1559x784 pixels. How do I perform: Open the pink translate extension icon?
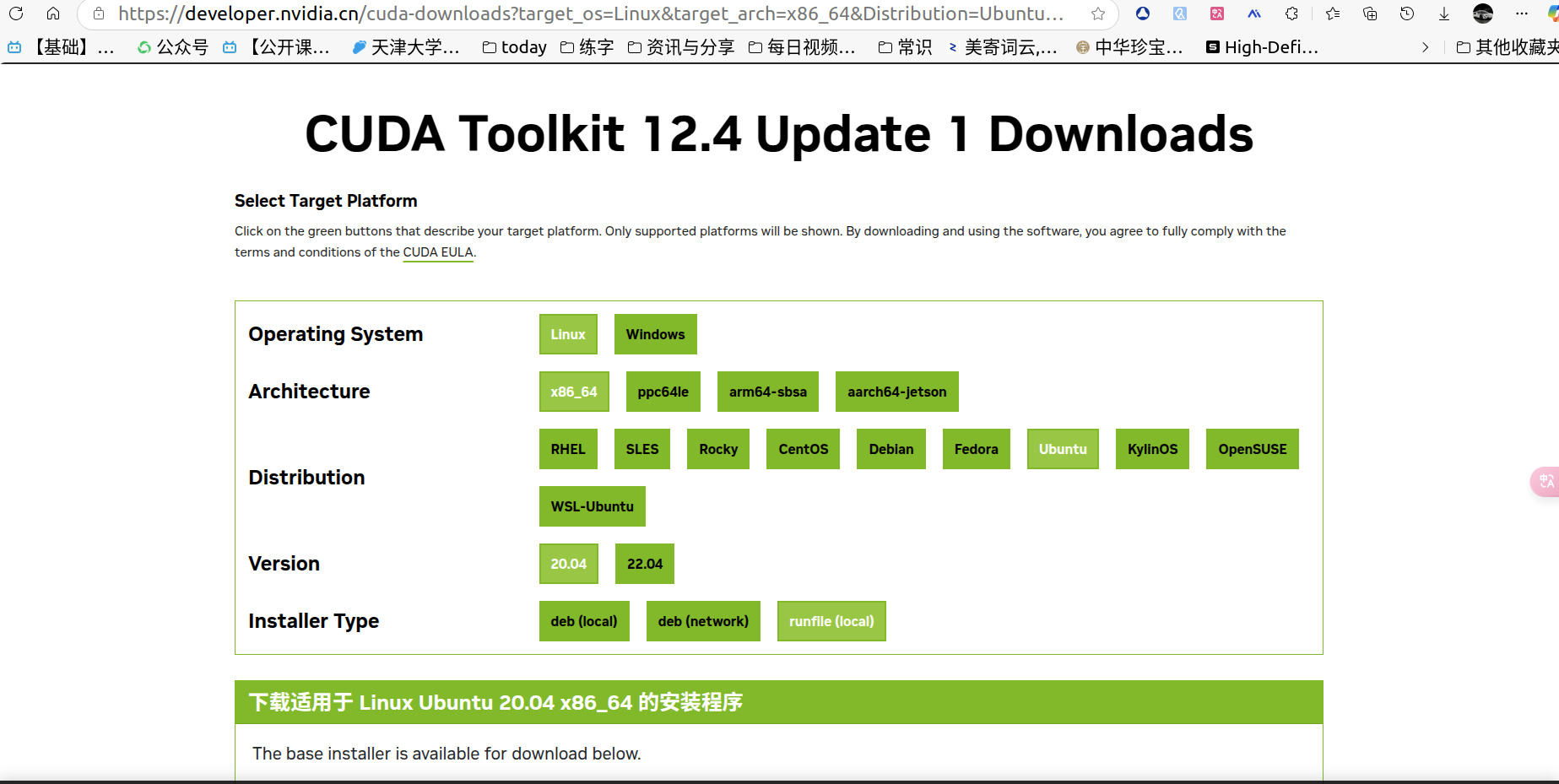tap(1217, 14)
